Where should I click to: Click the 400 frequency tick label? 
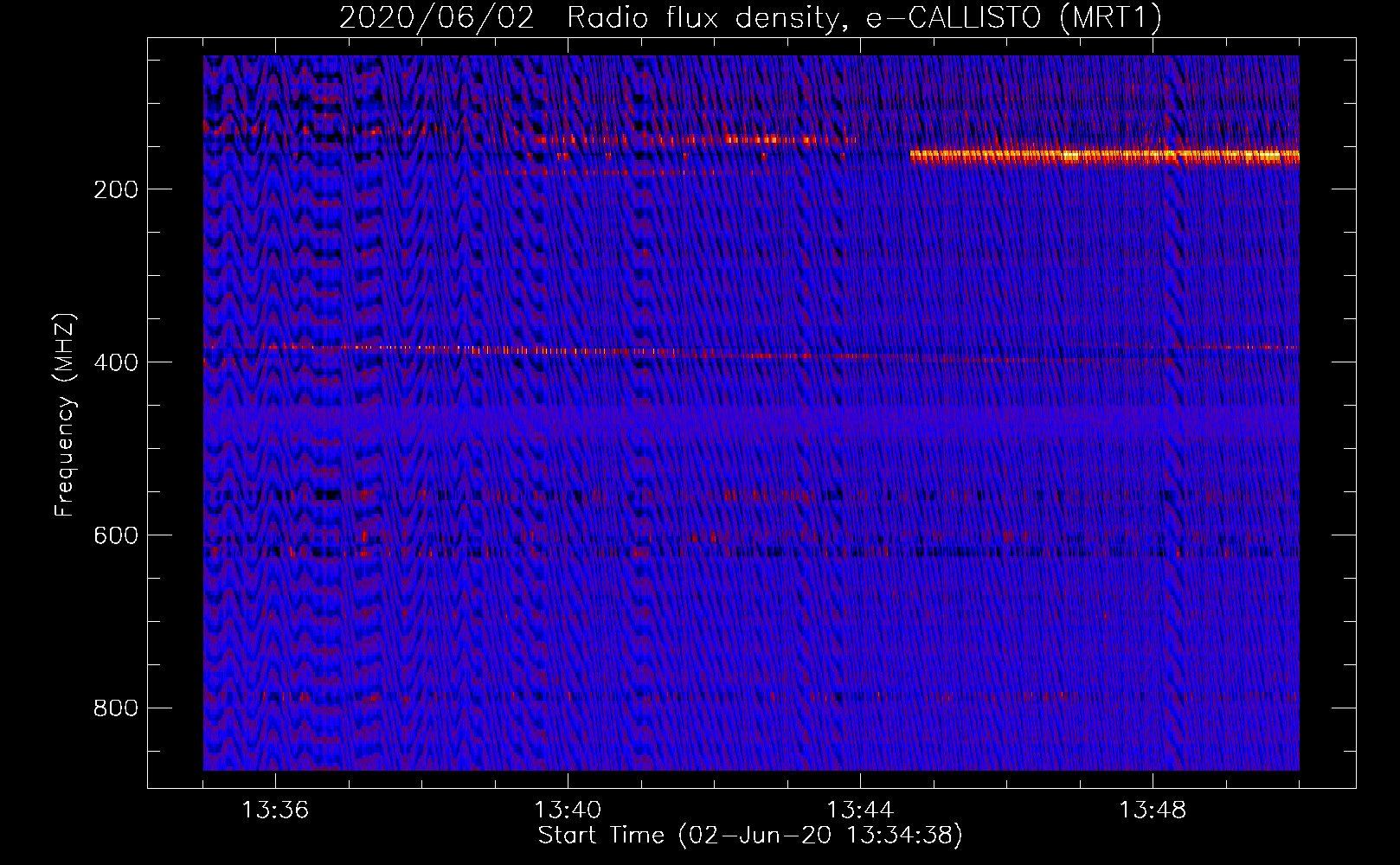(116, 362)
